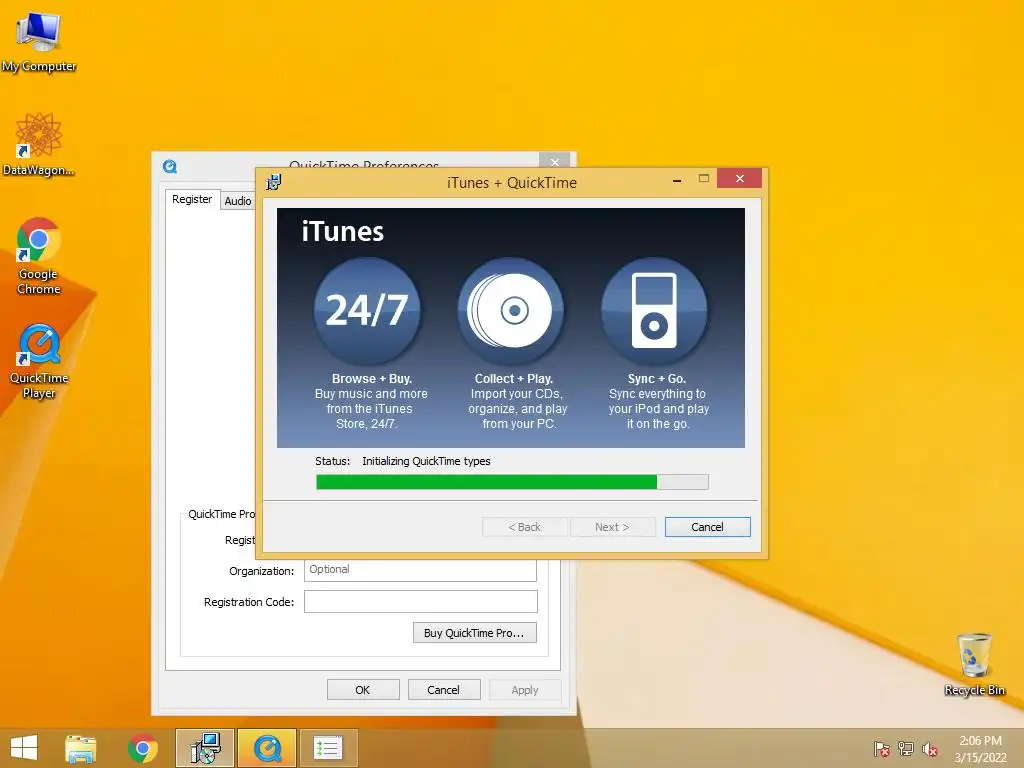
Task: Click the QuickTime logo in the Preferences title bar
Action: coord(170,167)
